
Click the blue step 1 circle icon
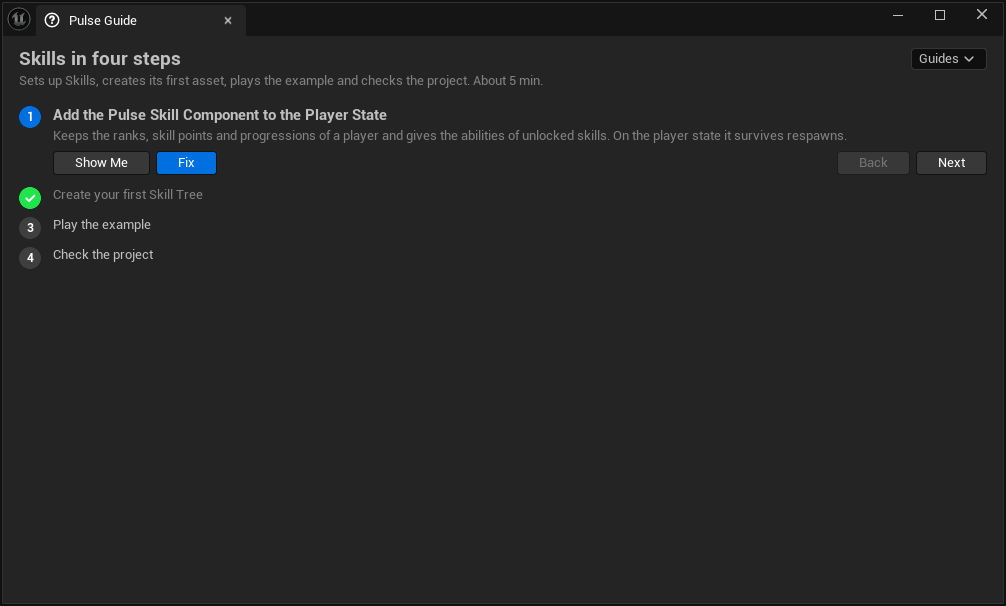[x=30, y=117]
